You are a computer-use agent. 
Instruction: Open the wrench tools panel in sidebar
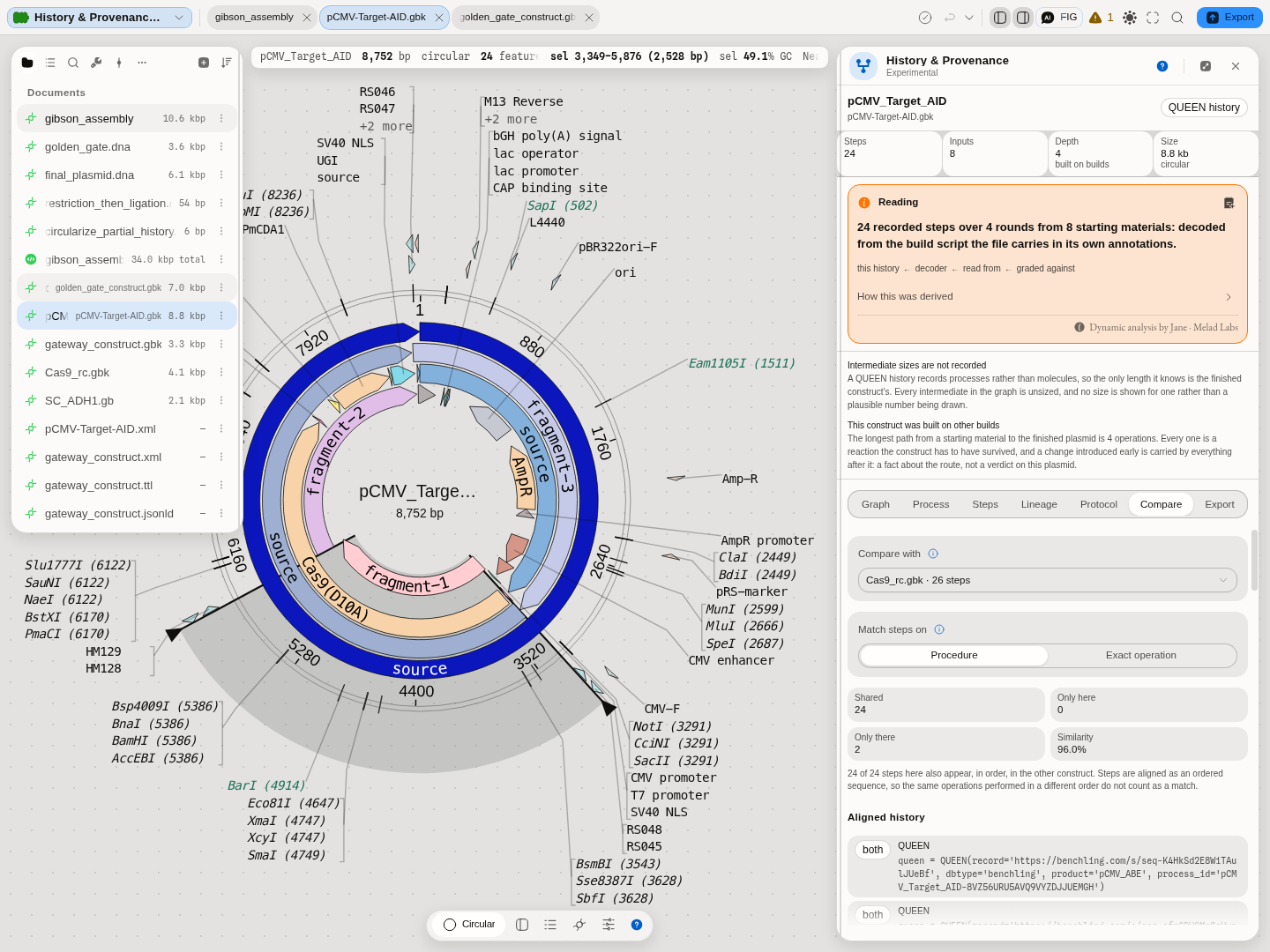pyautogui.click(x=96, y=63)
